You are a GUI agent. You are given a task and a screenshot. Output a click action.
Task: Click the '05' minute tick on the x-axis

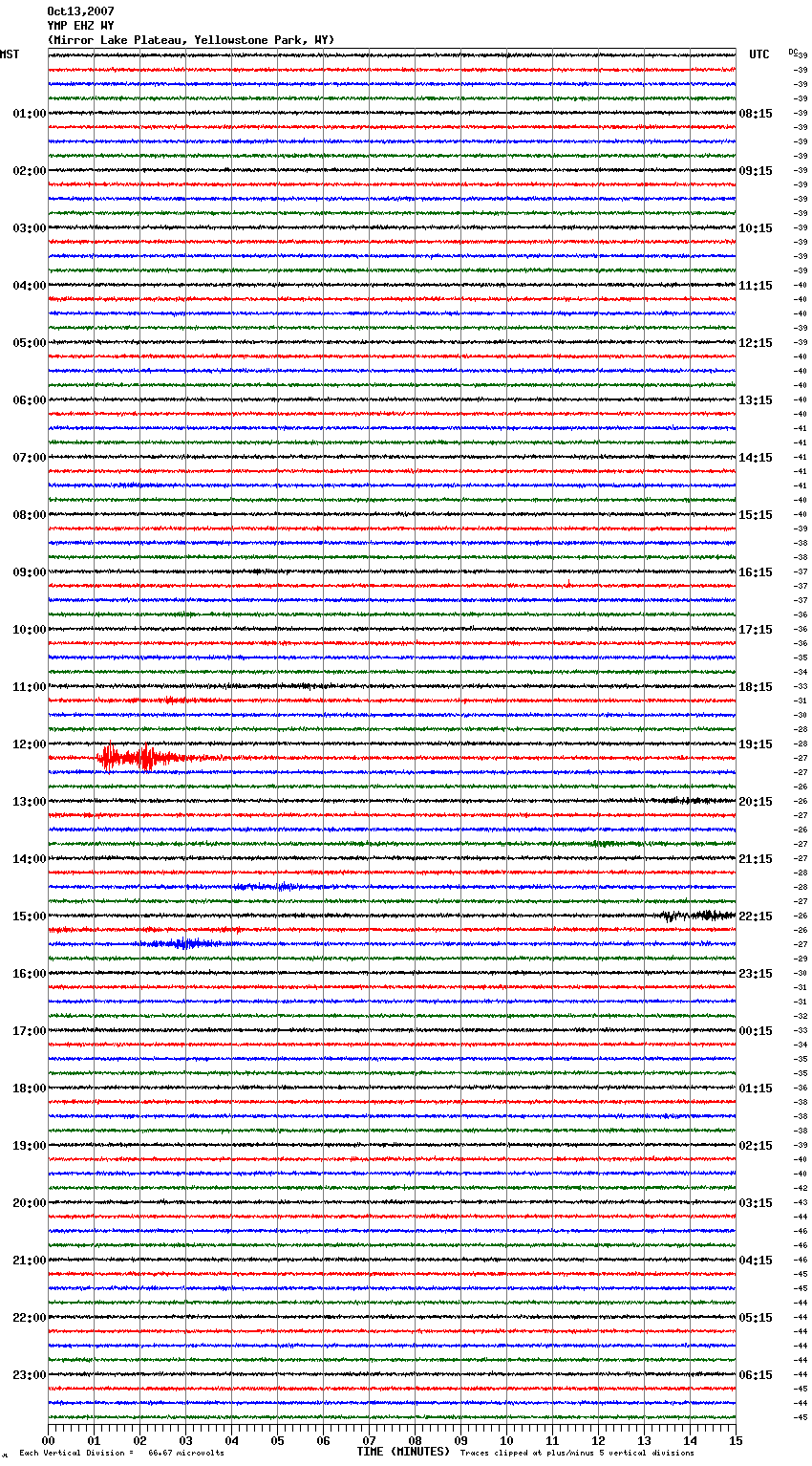pos(278,1440)
